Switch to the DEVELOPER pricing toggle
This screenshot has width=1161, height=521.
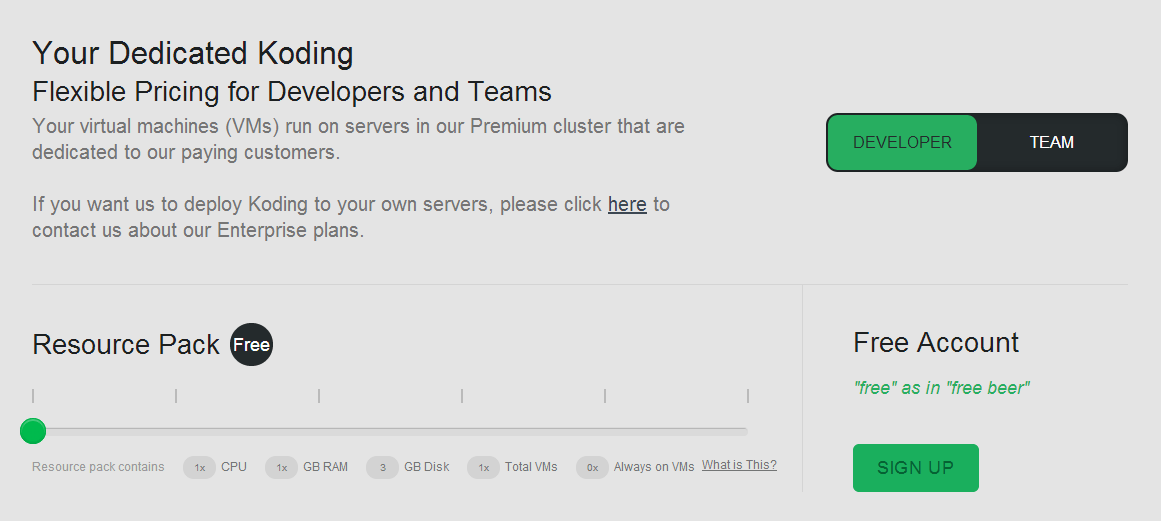click(x=902, y=142)
